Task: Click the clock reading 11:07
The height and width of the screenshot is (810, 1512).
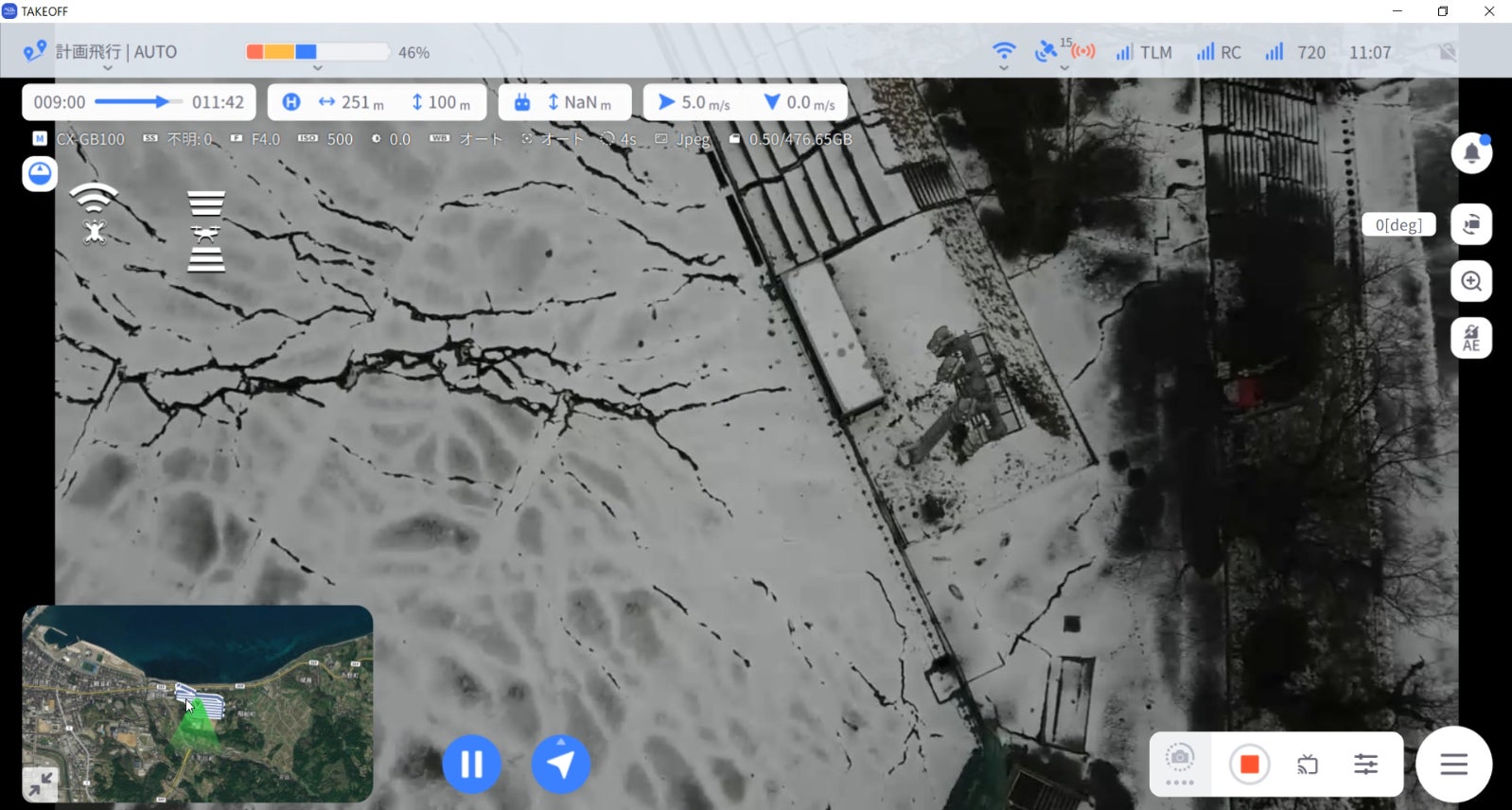Action: [1370, 52]
